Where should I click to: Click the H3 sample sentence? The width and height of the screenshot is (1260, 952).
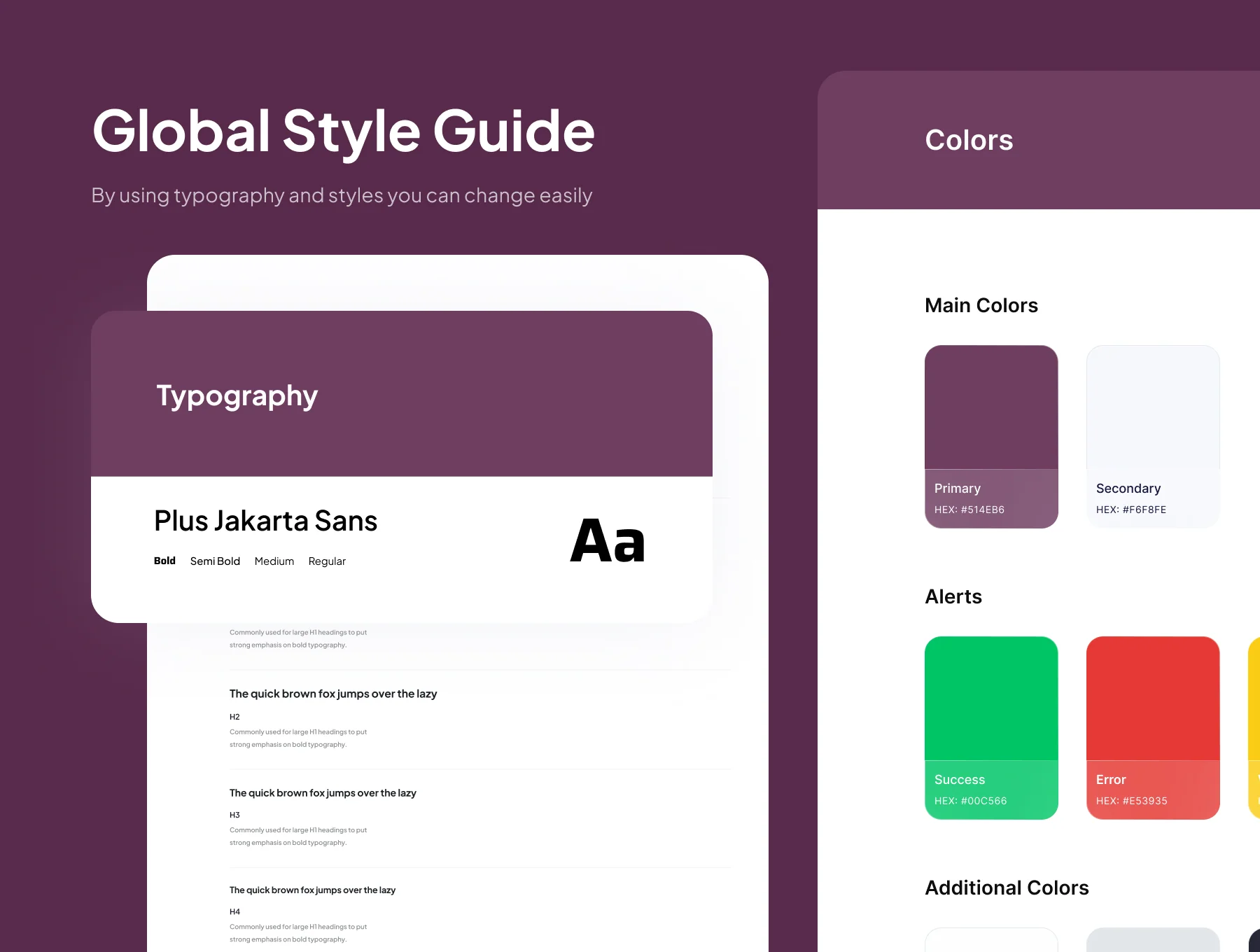(x=323, y=793)
